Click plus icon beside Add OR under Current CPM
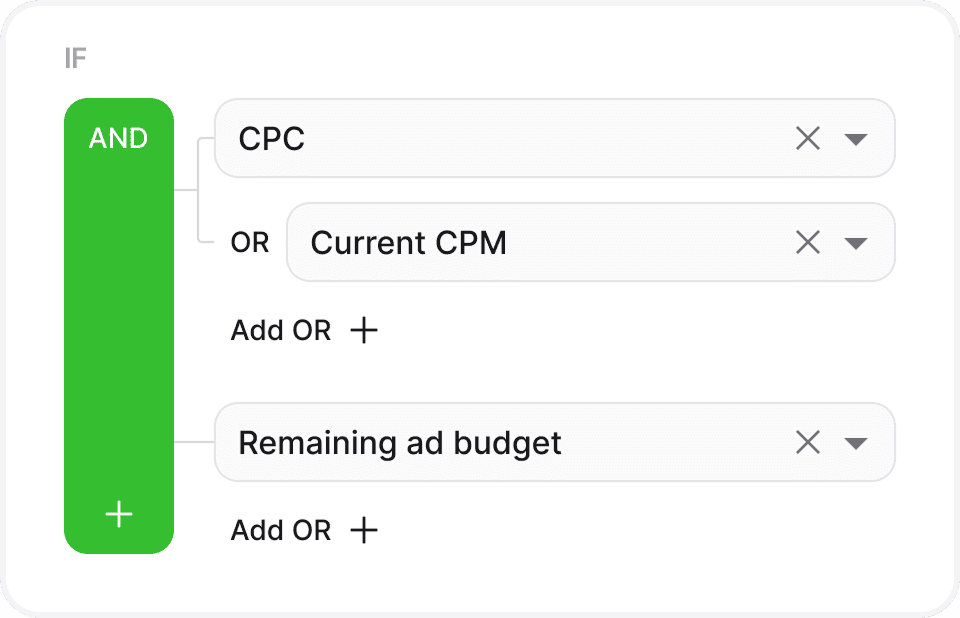Image resolution: width=960 pixels, height=618 pixels. [x=365, y=330]
